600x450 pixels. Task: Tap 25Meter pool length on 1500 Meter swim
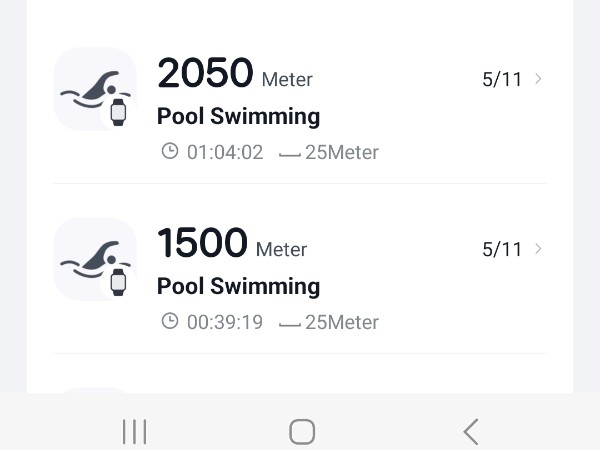[342, 323]
